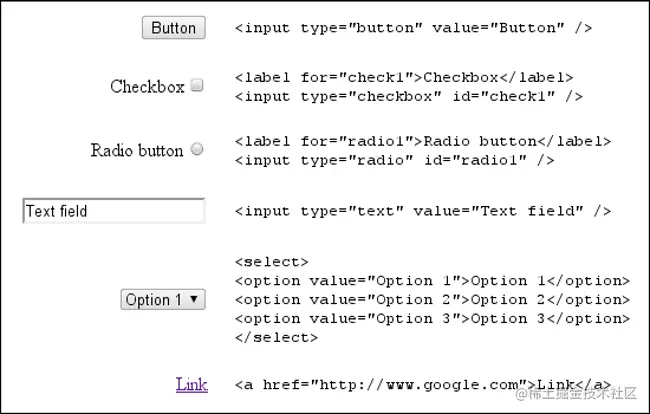Click the "Radio button" label text
Screen dimensions: 650x414
[x=137, y=151]
